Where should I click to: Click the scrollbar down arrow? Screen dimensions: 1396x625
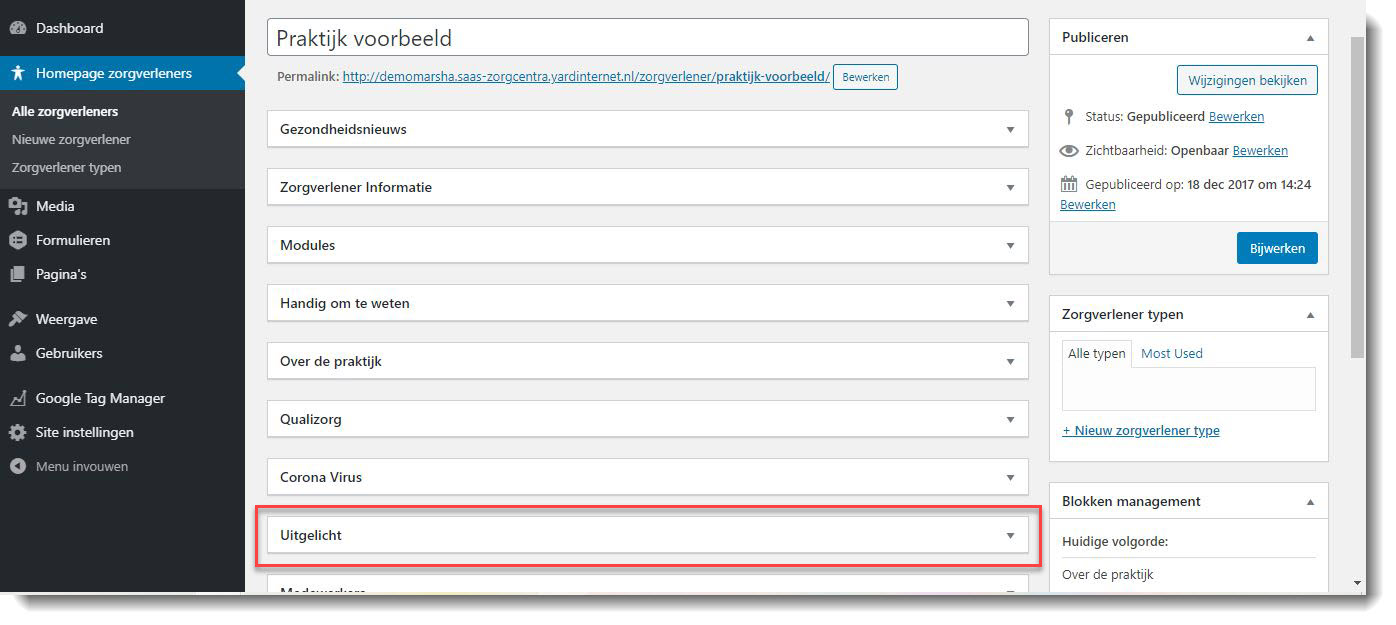(1357, 583)
